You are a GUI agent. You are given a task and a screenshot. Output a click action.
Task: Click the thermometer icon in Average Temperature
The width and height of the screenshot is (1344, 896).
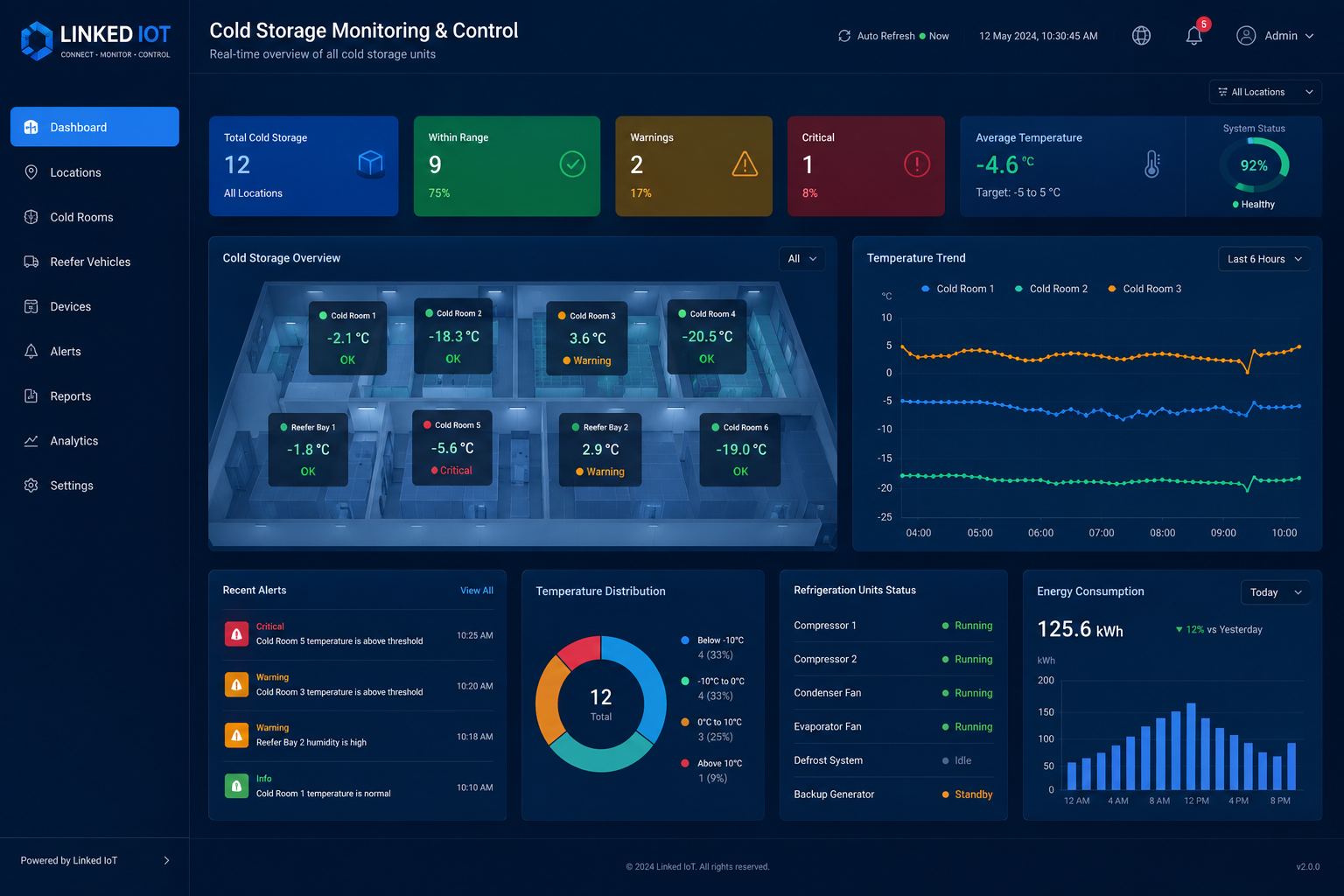[x=1152, y=164]
